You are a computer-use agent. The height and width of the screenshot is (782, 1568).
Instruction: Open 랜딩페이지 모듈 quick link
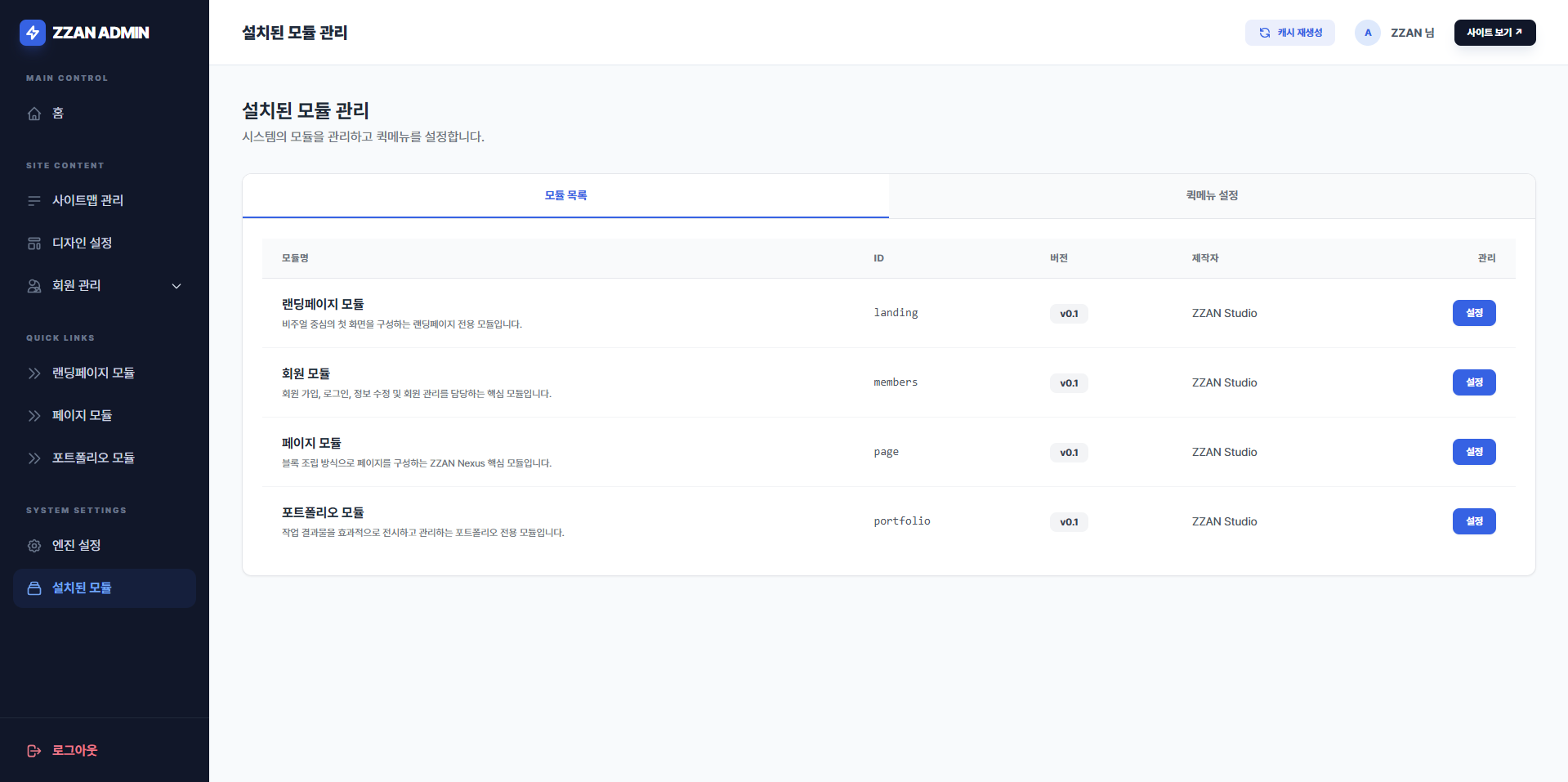[x=105, y=373]
